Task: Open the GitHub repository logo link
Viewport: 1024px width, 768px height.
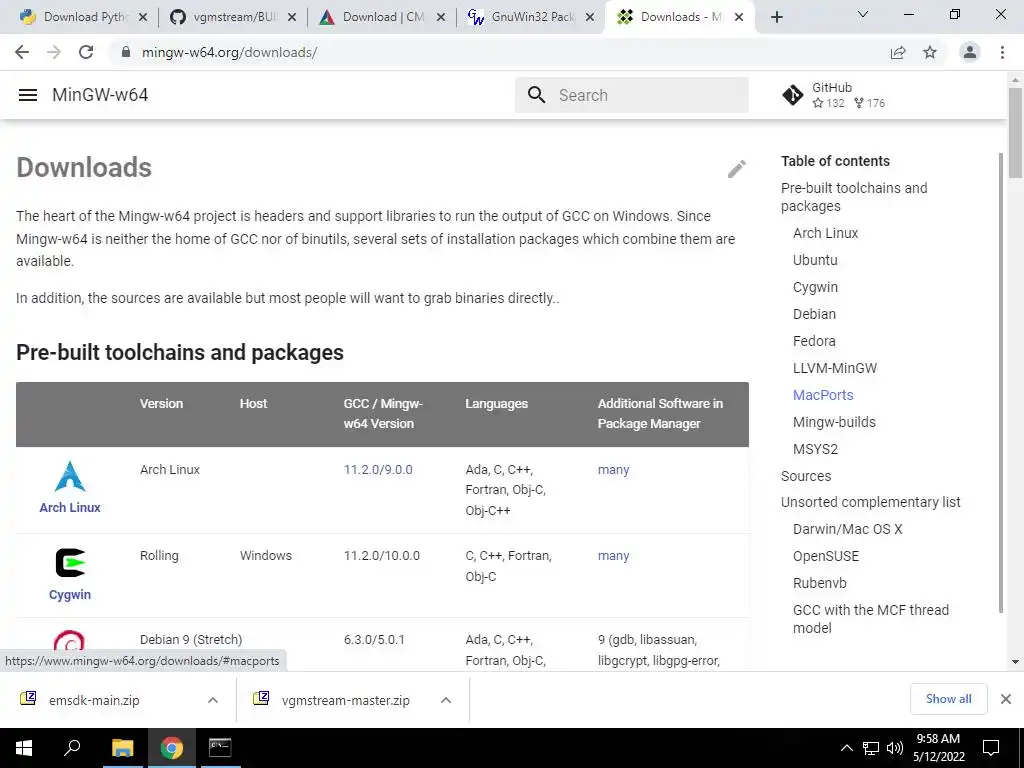Action: coord(793,95)
